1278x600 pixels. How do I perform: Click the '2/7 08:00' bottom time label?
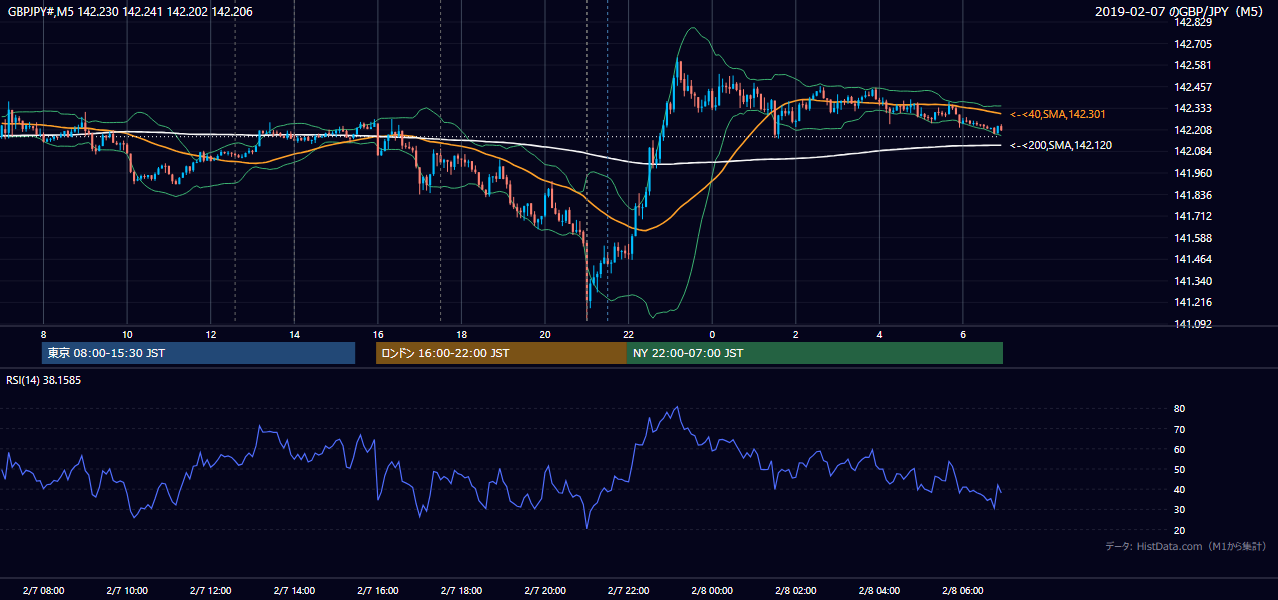coord(43,591)
